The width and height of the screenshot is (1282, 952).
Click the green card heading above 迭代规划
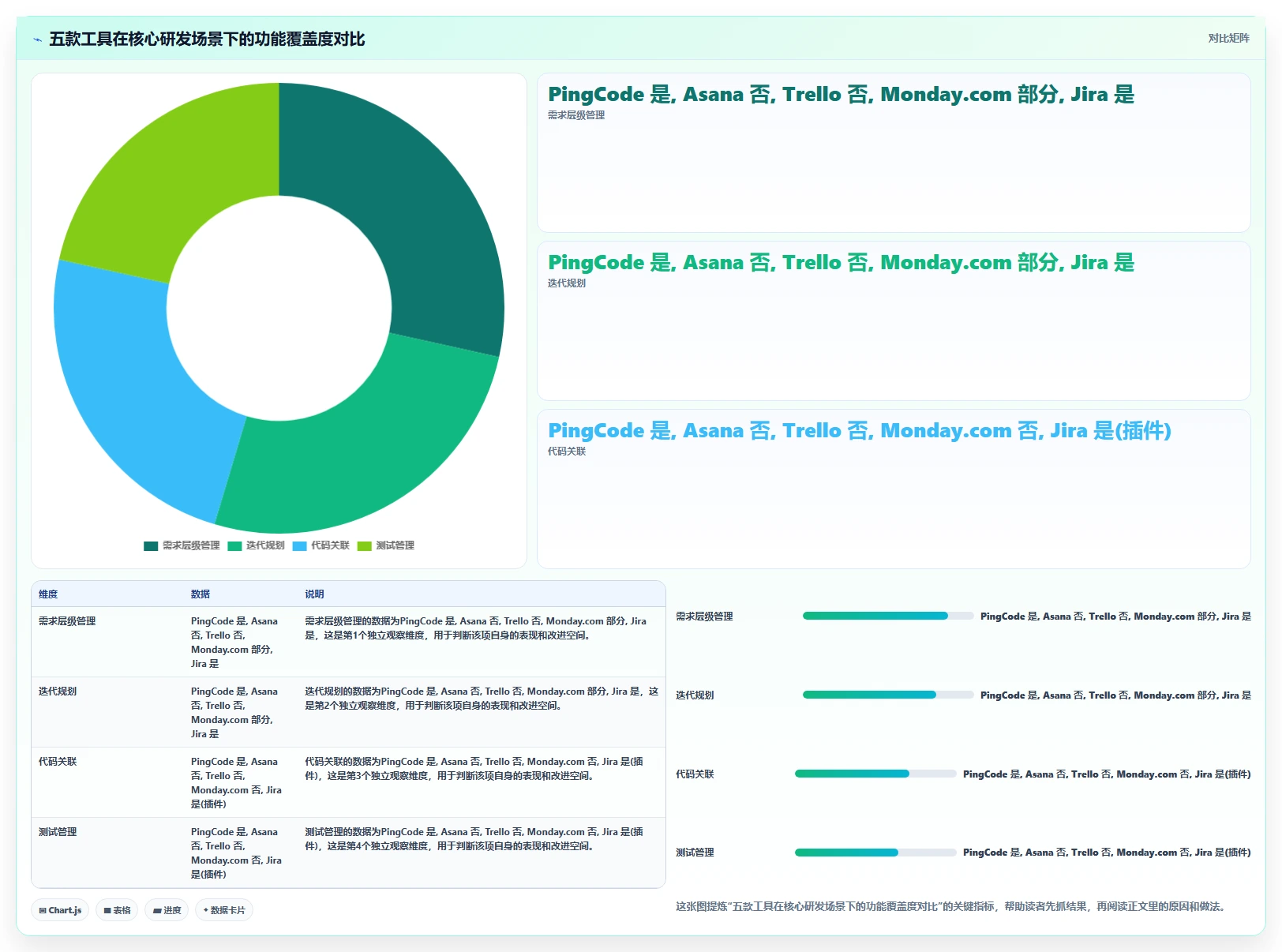(841, 263)
